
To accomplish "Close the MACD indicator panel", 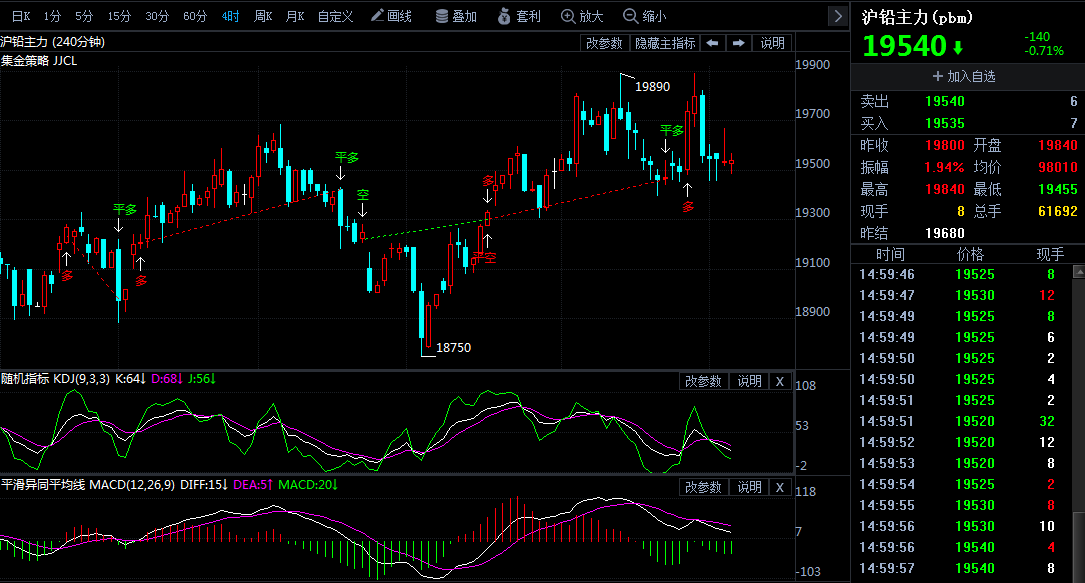I will tap(780, 487).
